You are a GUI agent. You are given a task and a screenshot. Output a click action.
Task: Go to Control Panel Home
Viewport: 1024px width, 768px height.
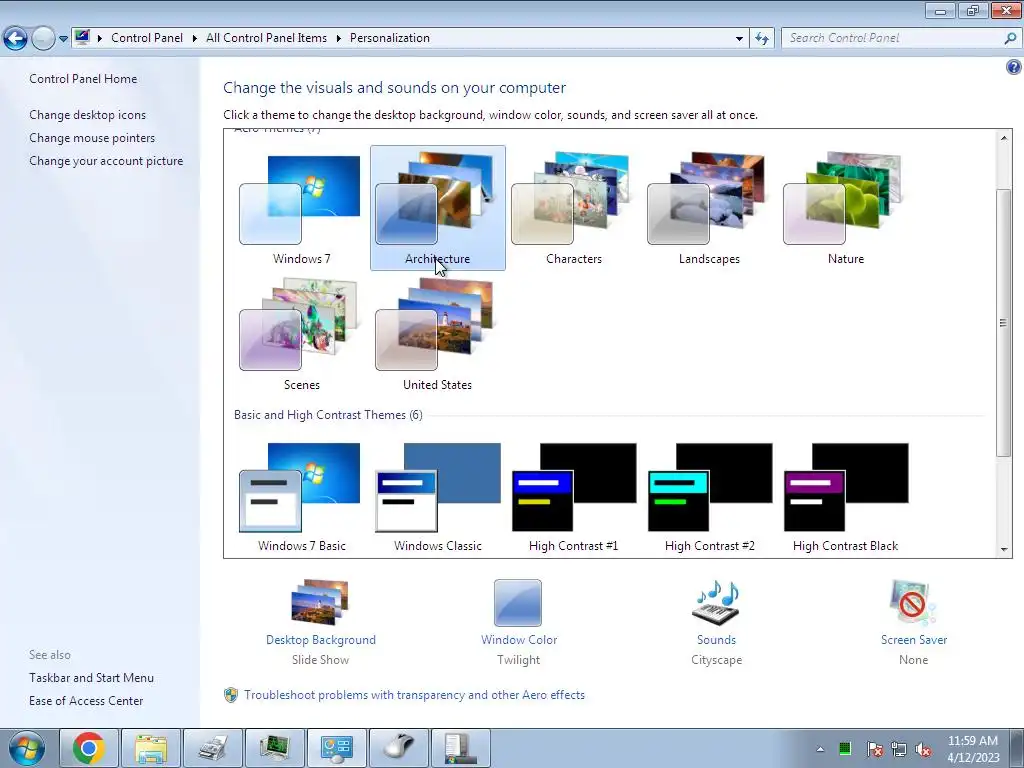point(83,79)
